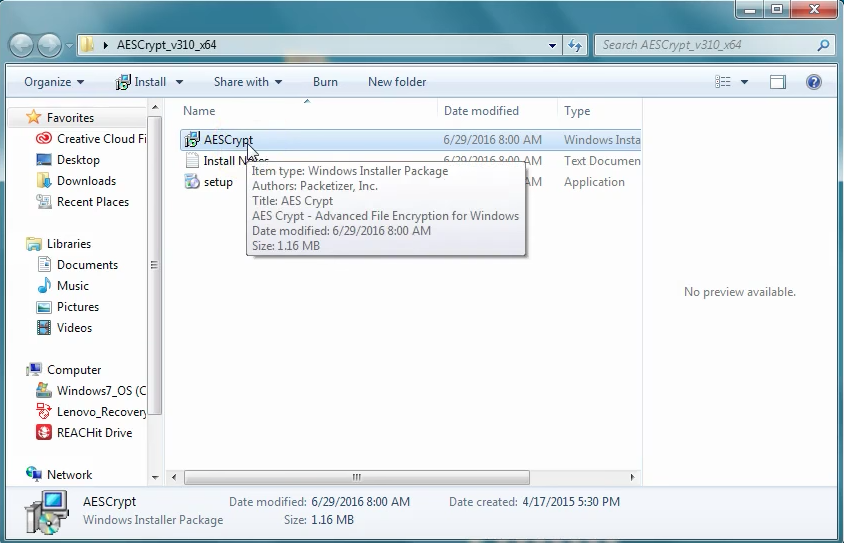844x543 pixels.
Task: Open the Windows7_OS drive
Action: point(101,391)
